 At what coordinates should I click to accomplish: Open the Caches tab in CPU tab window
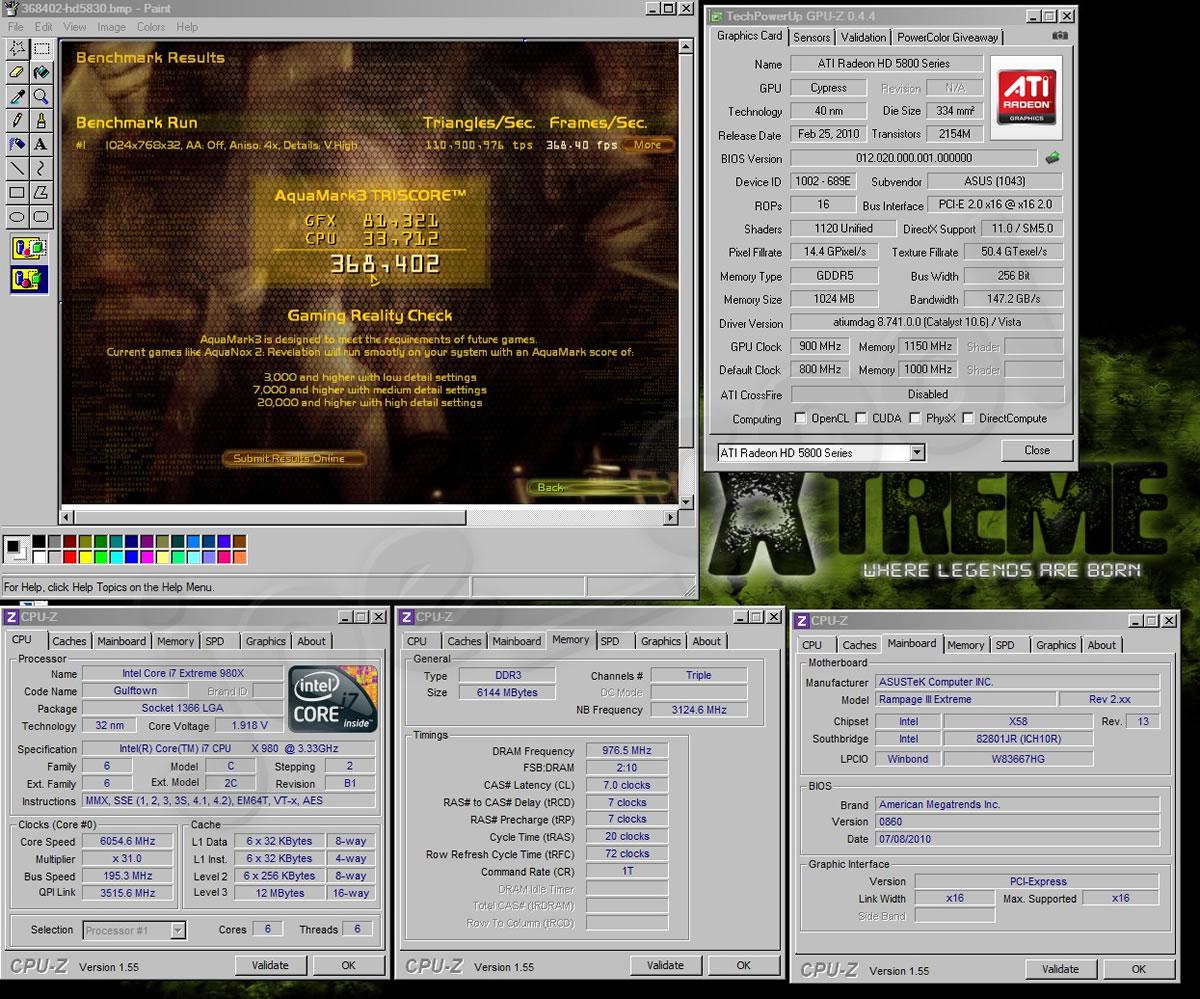[69, 641]
